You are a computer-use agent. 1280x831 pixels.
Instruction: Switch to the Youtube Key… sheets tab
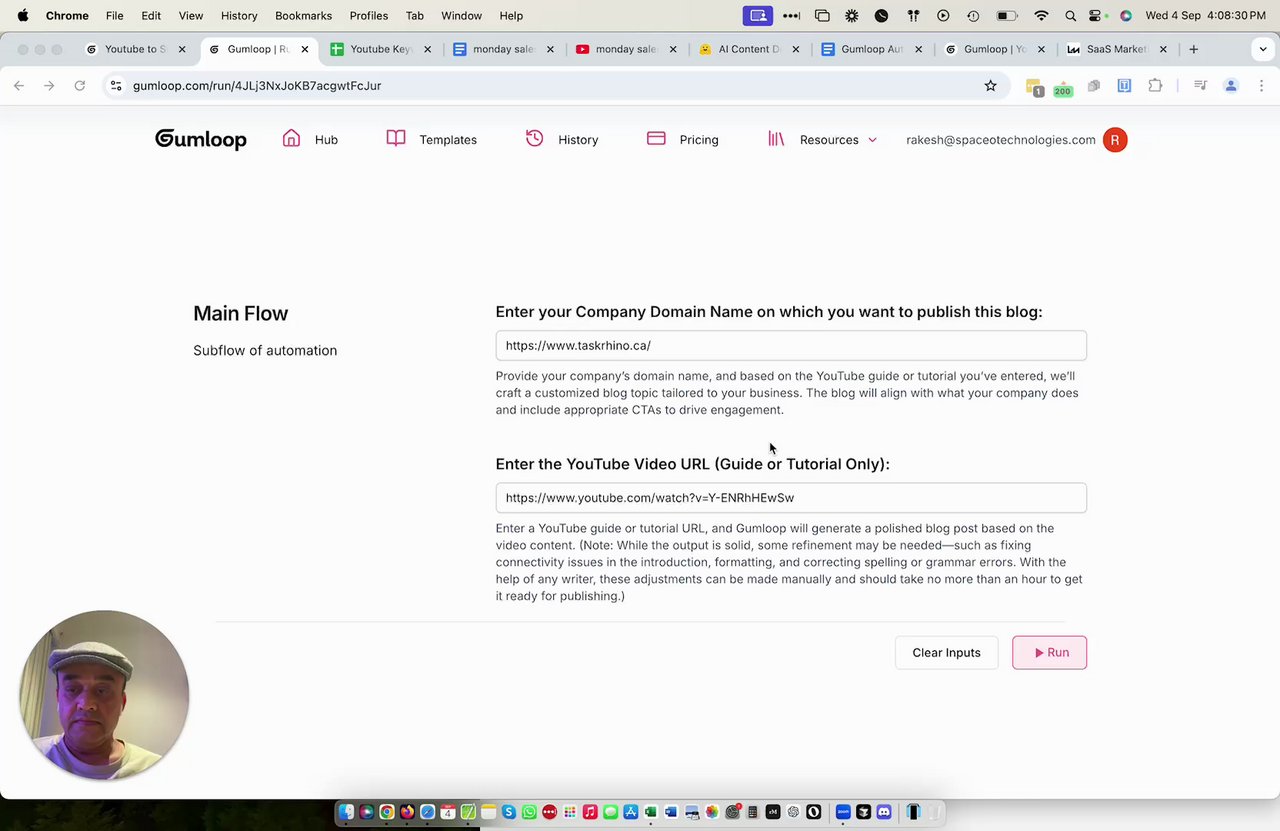[381, 49]
